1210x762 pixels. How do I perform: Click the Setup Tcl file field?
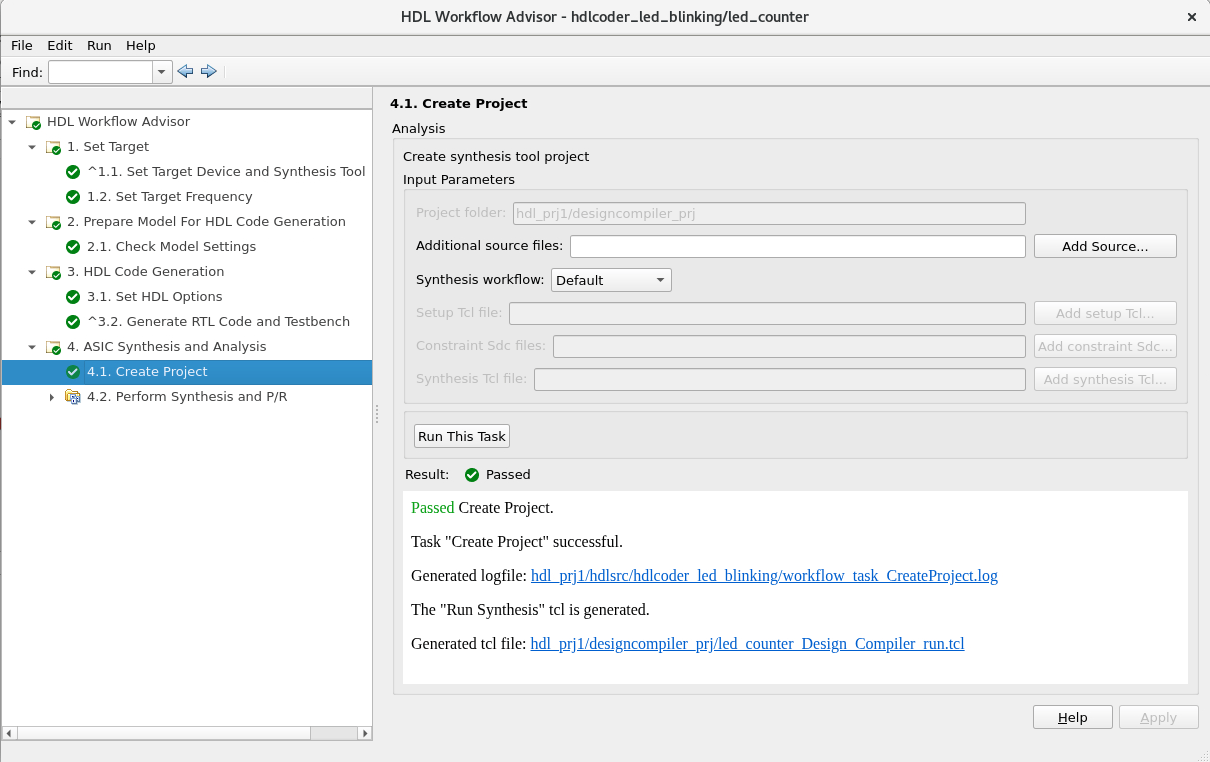point(767,313)
